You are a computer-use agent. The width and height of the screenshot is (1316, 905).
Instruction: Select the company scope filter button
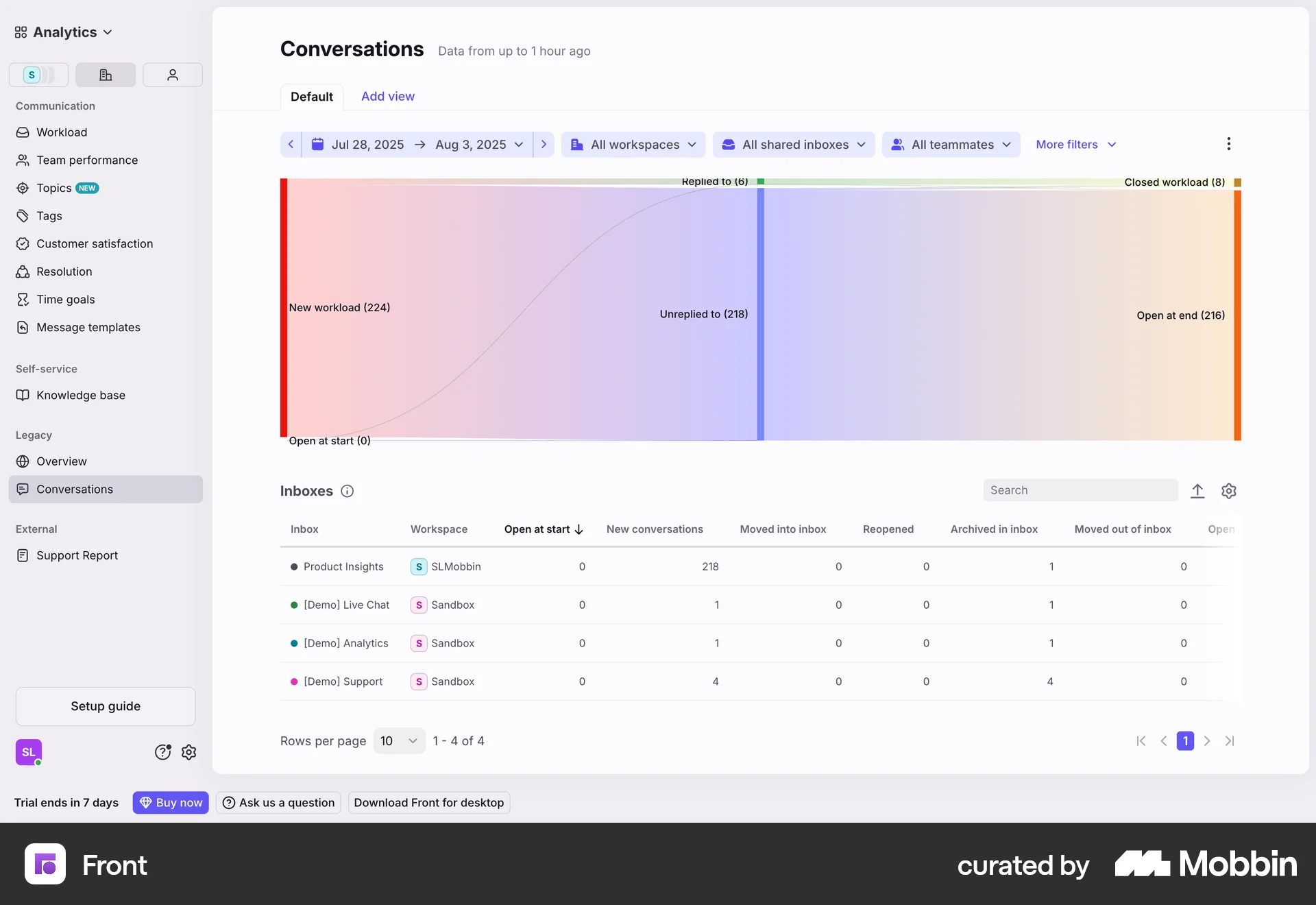105,75
